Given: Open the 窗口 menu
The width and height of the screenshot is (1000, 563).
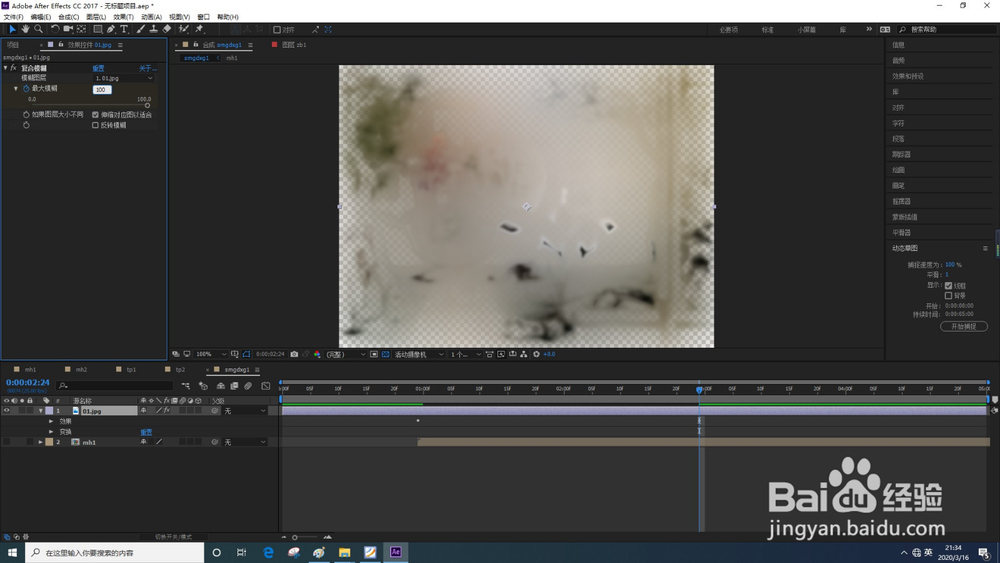Looking at the screenshot, I should [203, 17].
